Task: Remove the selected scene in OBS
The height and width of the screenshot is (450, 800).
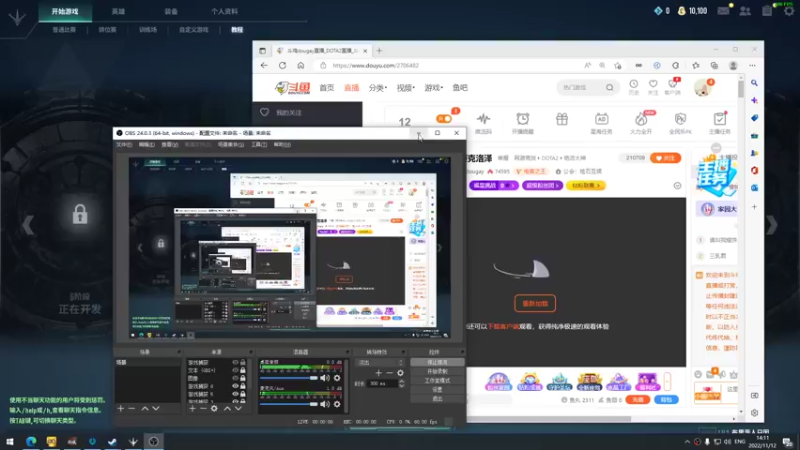Action: [132, 409]
